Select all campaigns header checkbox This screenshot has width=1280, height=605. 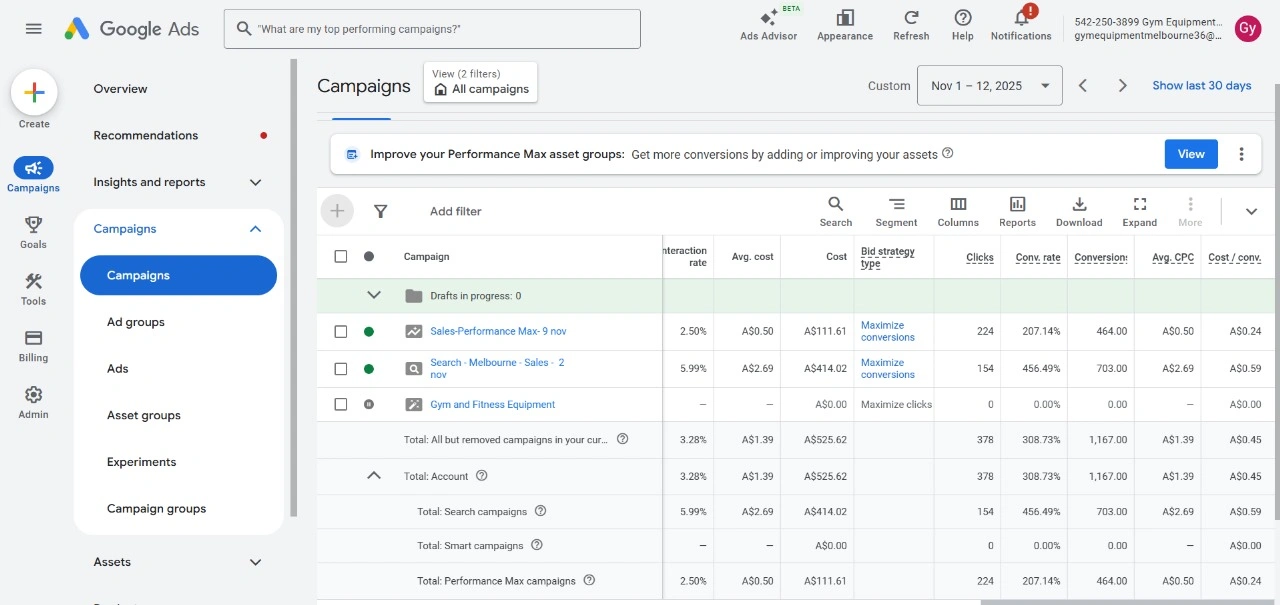tap(341, 257)
